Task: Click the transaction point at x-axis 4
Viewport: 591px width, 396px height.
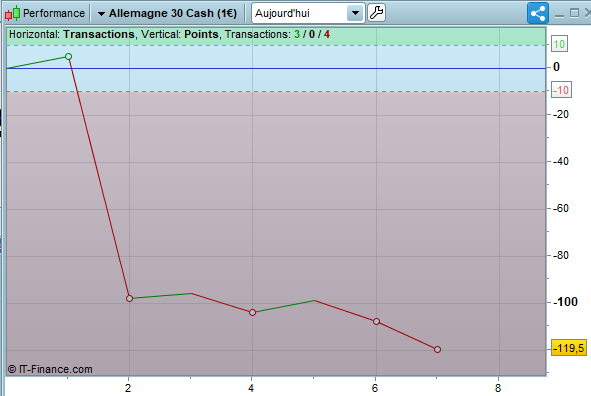Action: [x=253, y=312]
